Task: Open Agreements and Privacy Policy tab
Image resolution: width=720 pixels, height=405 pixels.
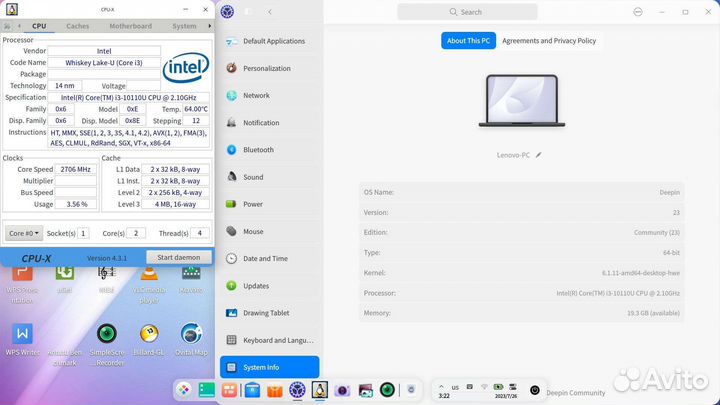Action: pos(549,41)
